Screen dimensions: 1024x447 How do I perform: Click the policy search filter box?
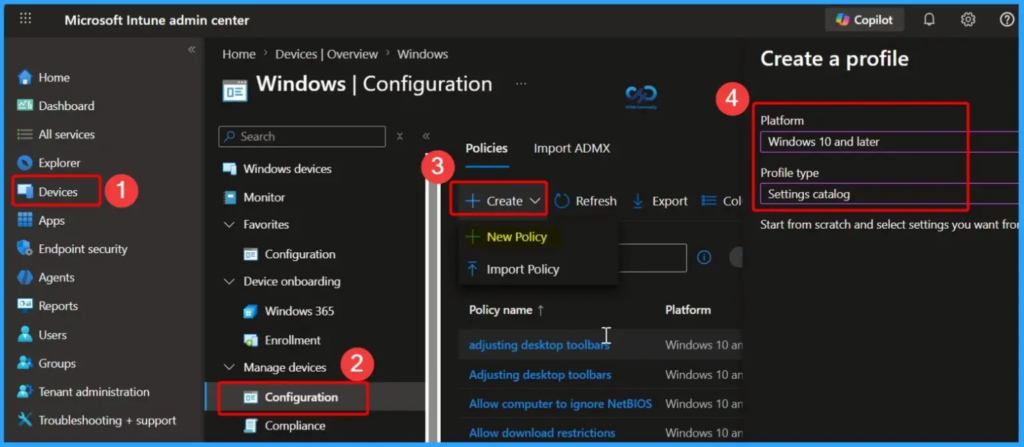click(x=652, y=257)
